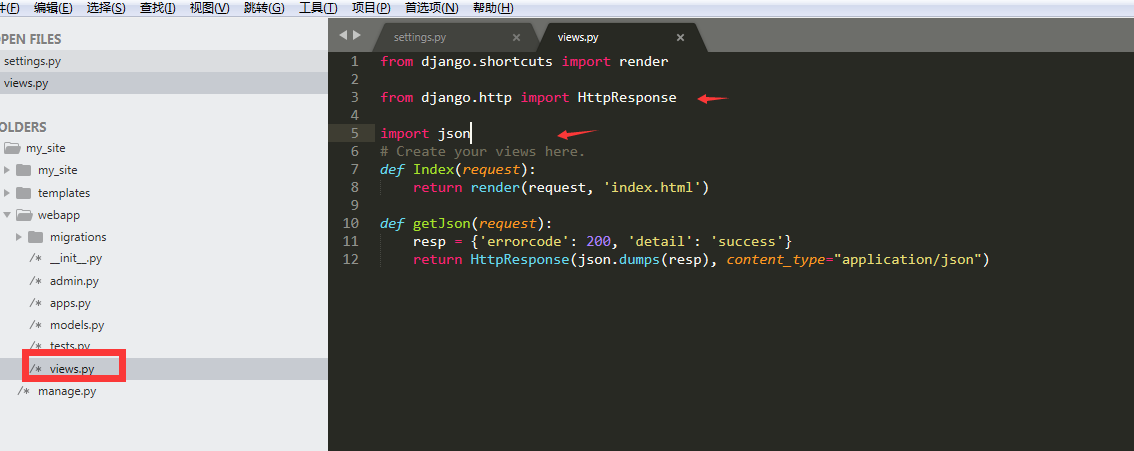Open the 帮助(H) menu
Image resolution: width=1134 pixels, height=451 pixels.
(493, 8)
